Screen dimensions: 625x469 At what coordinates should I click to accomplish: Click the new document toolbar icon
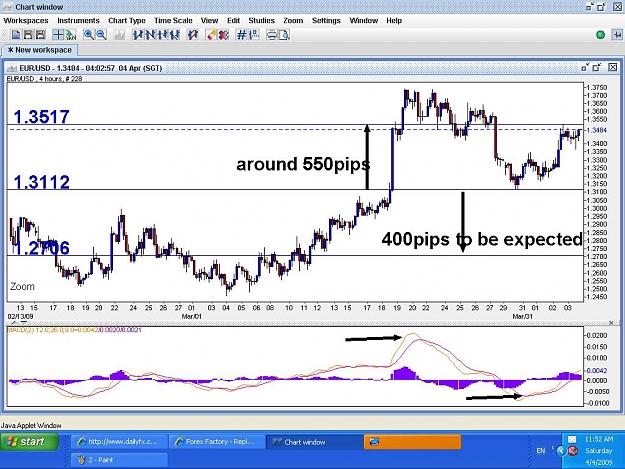click(16, 35)
